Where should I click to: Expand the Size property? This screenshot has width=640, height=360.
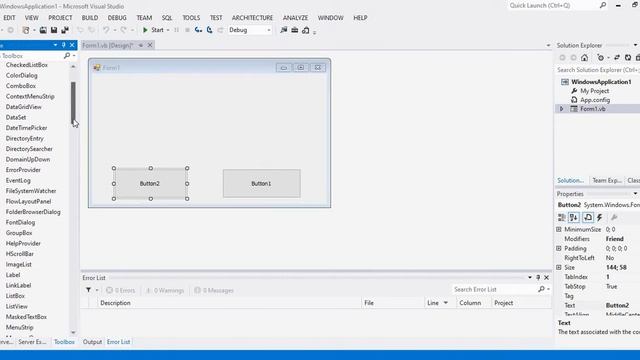click(559, 267)
